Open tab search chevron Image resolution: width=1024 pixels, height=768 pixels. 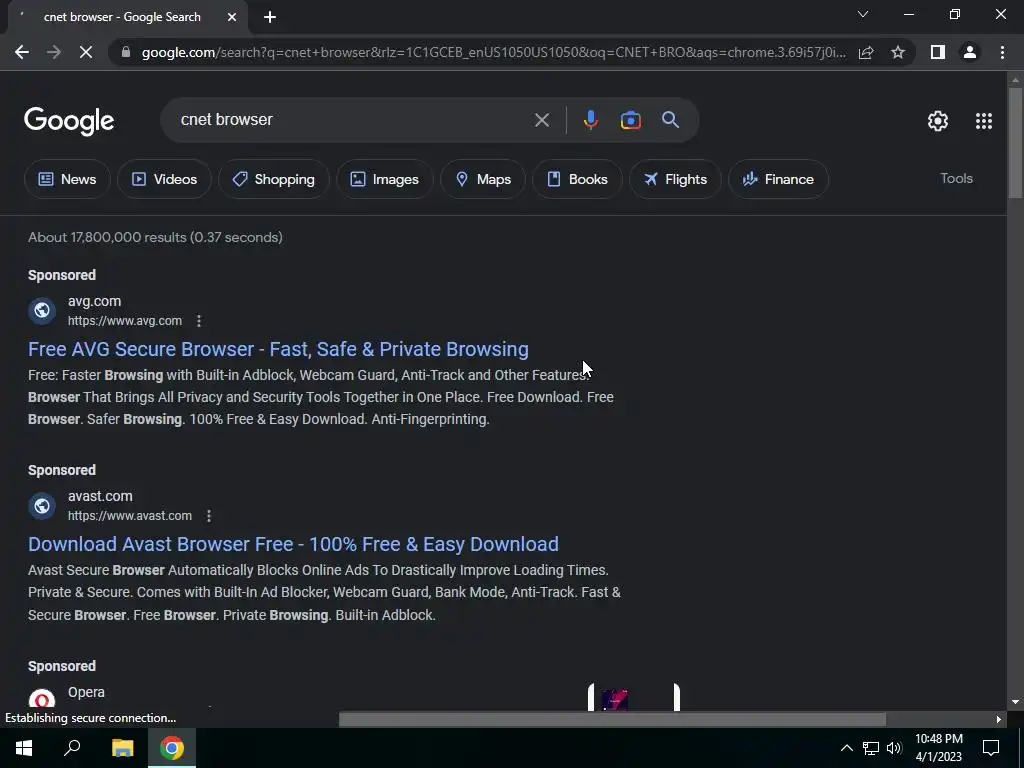[863, 14]
